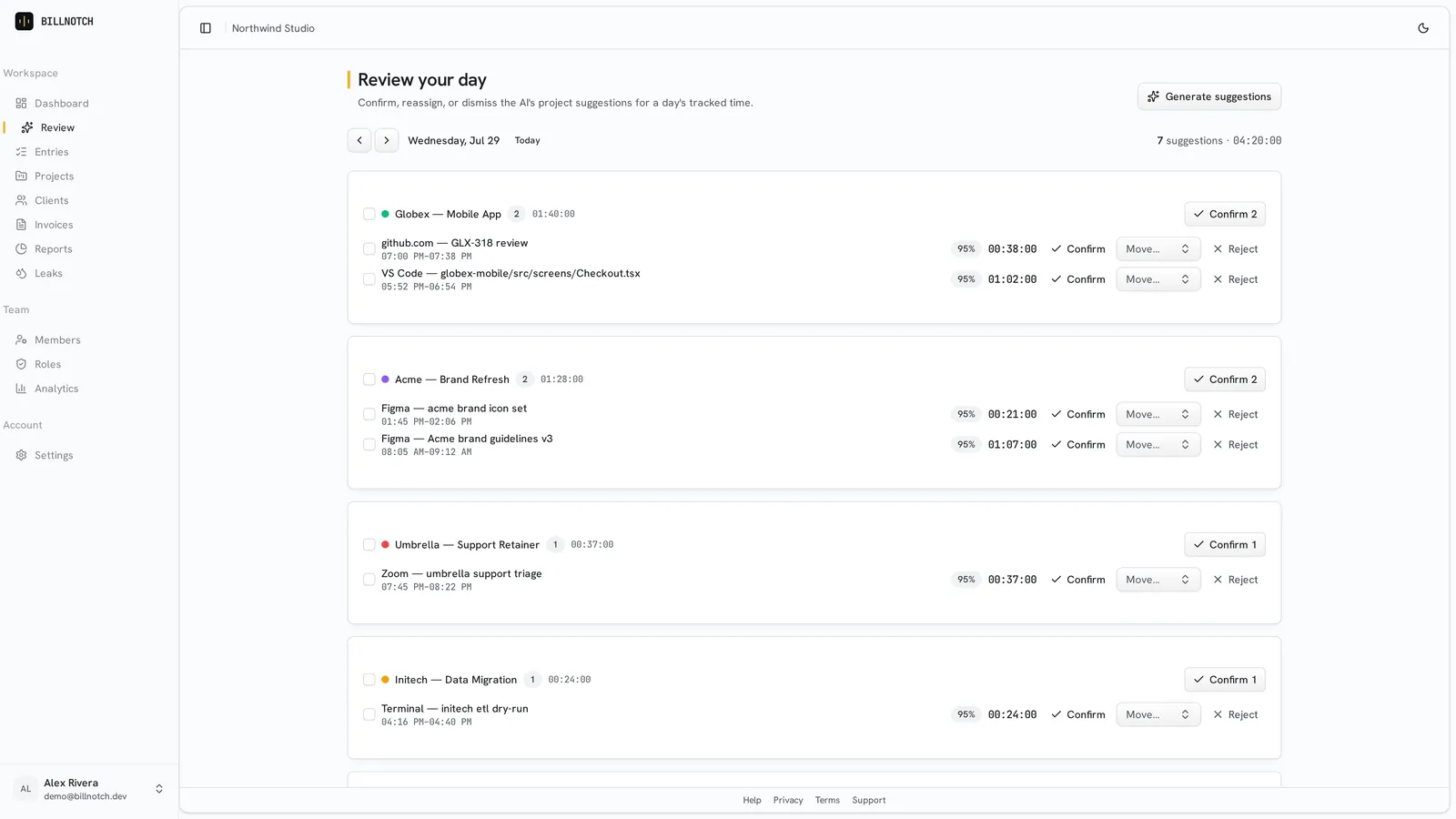Image resolution: width=1456 pixels, height=819 pixels.
Task: Select the Zoom umbrella support triage checkbox
Action: tap(369, 580)
